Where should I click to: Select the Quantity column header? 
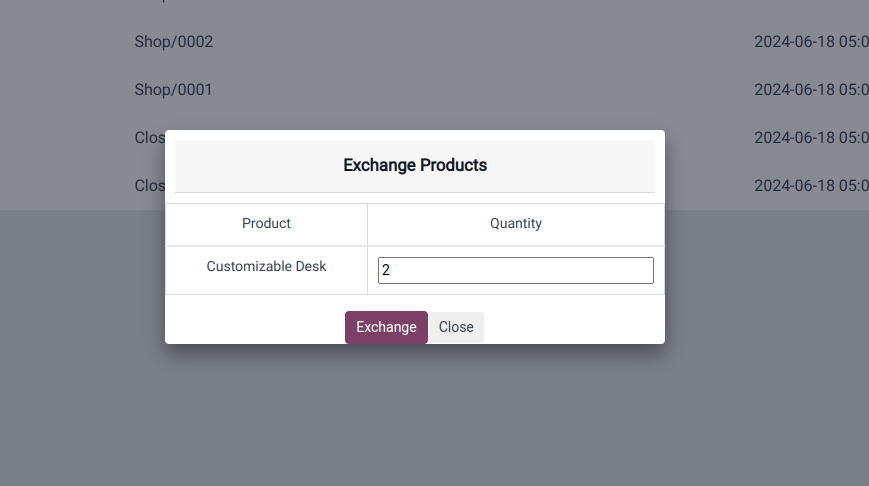click(515, 223)
